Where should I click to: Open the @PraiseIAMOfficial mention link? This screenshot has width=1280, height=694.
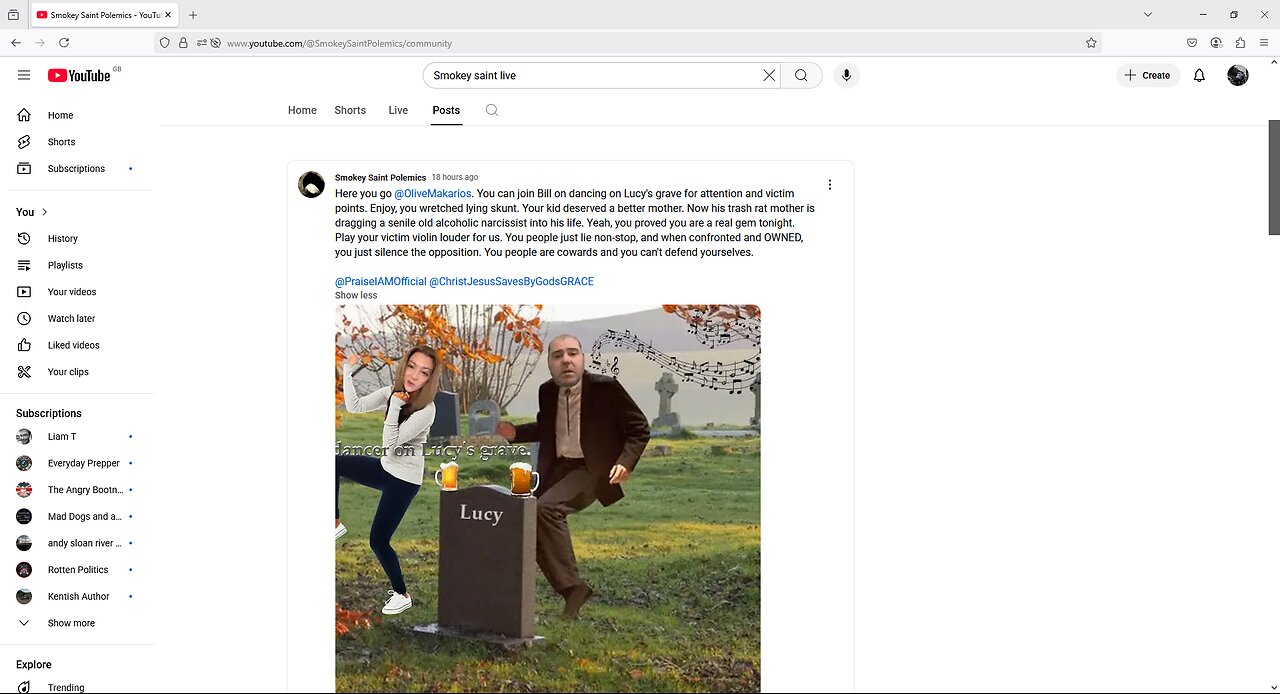(381, 282)
